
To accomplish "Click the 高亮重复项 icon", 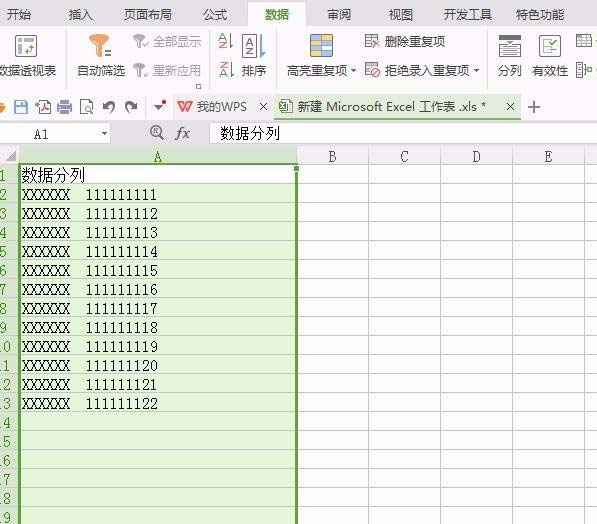I will coord(321,45).
